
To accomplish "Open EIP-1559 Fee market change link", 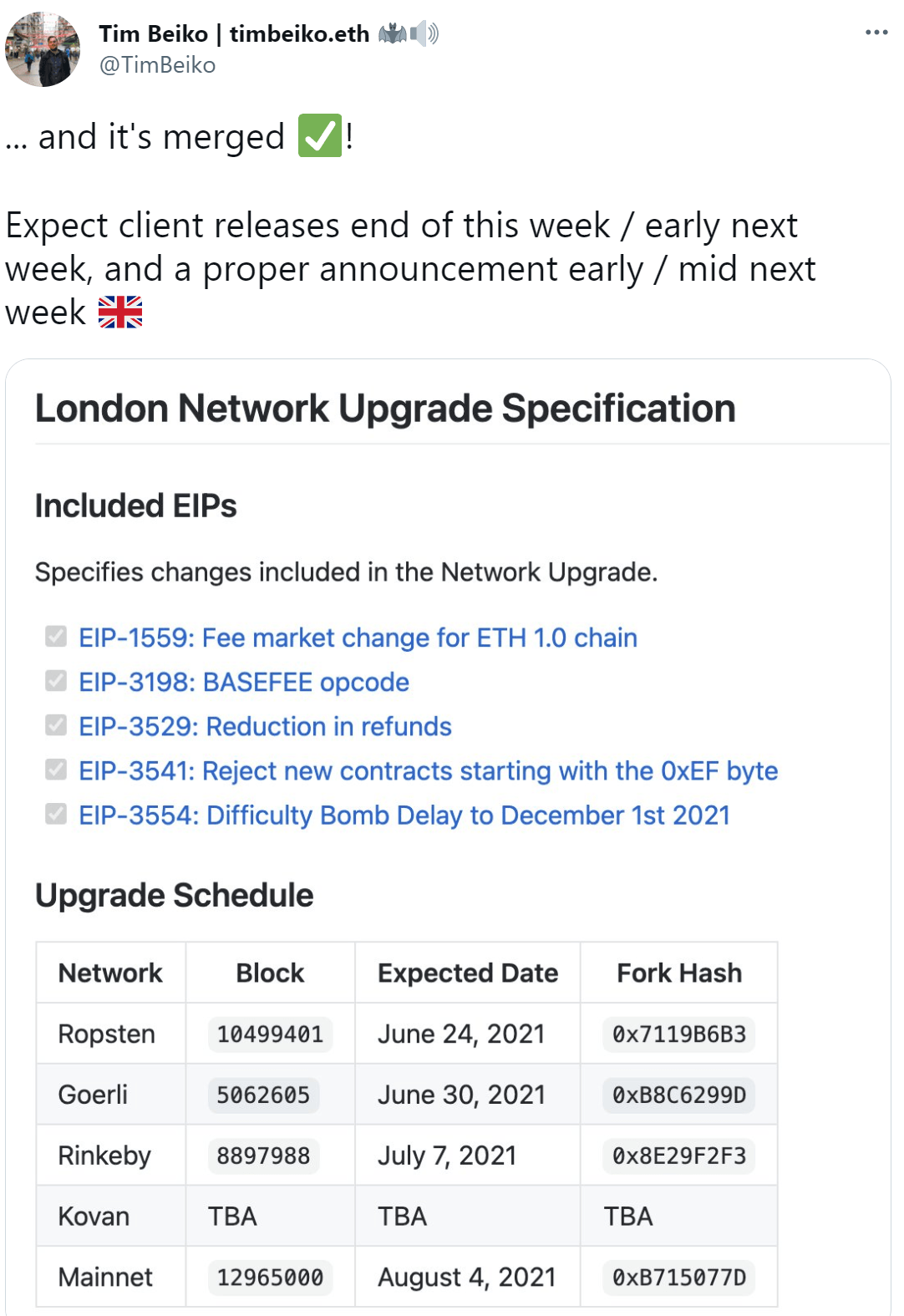I will (x=358, y=638).
